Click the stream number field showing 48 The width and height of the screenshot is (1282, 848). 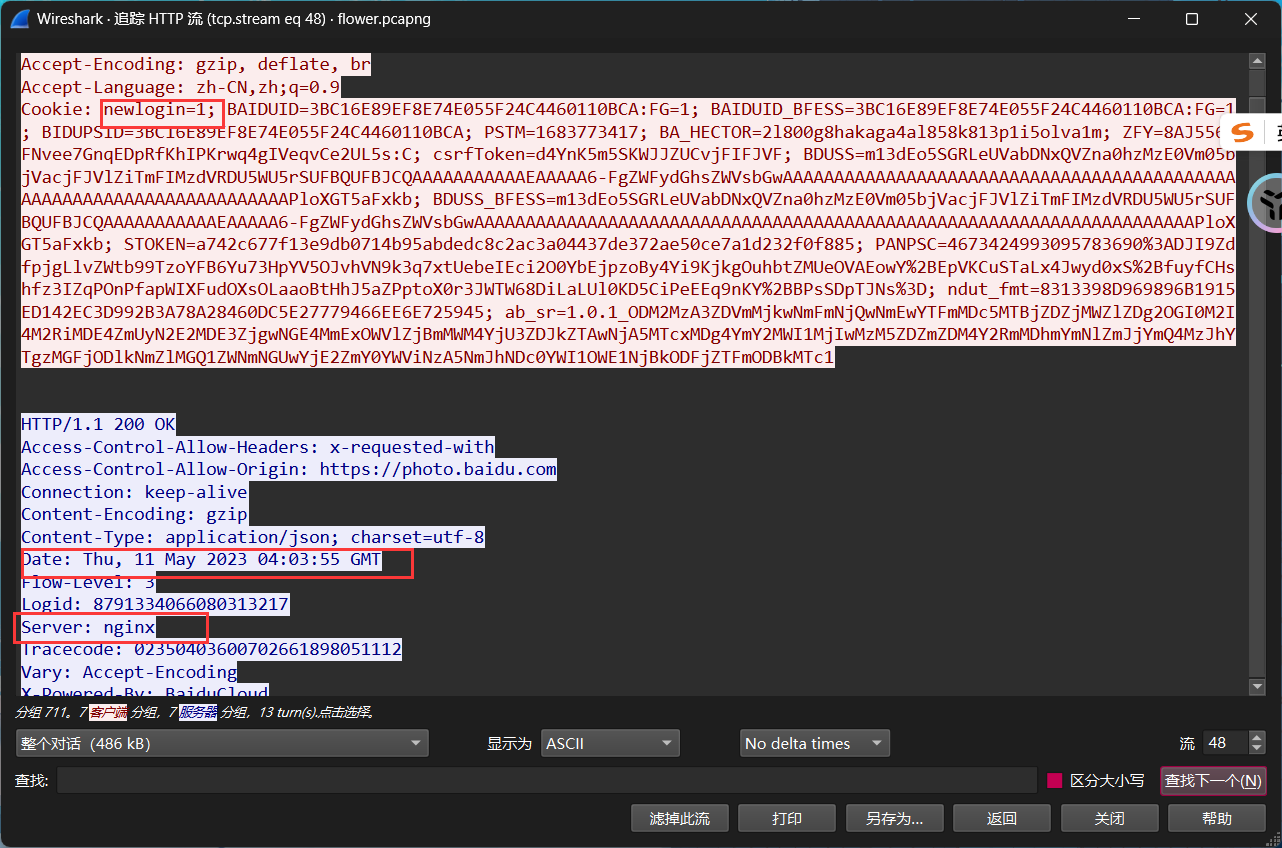pyautogui.click(x=1225, y=743)
